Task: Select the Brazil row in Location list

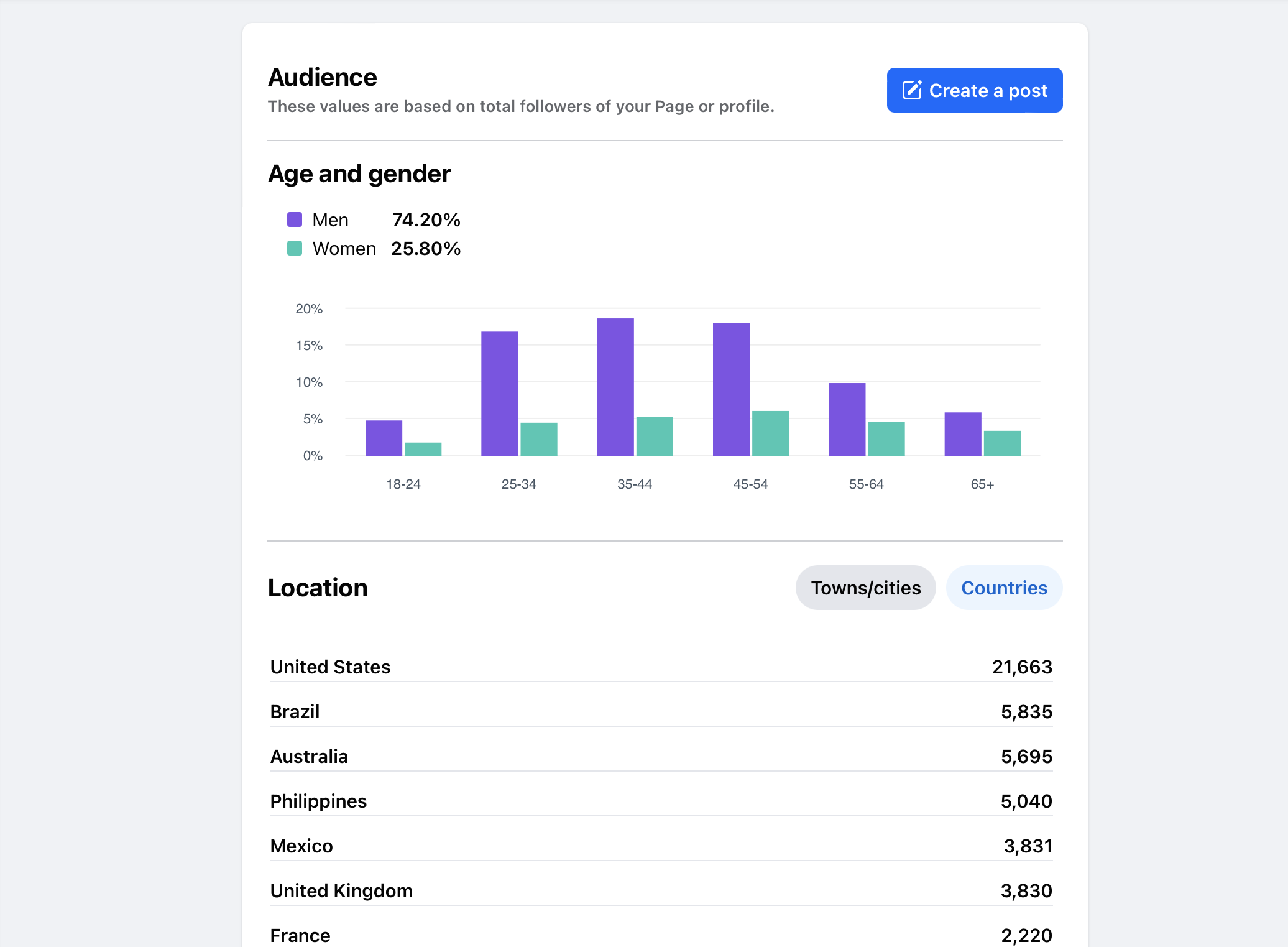Action: pos(661,711)
